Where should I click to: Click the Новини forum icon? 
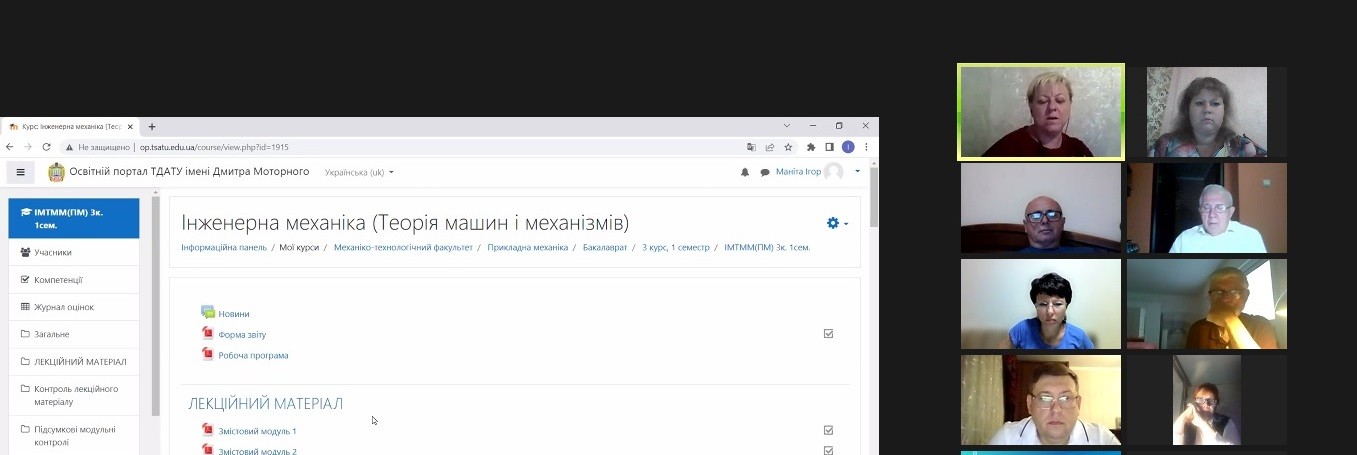click(x=208, y=312)
